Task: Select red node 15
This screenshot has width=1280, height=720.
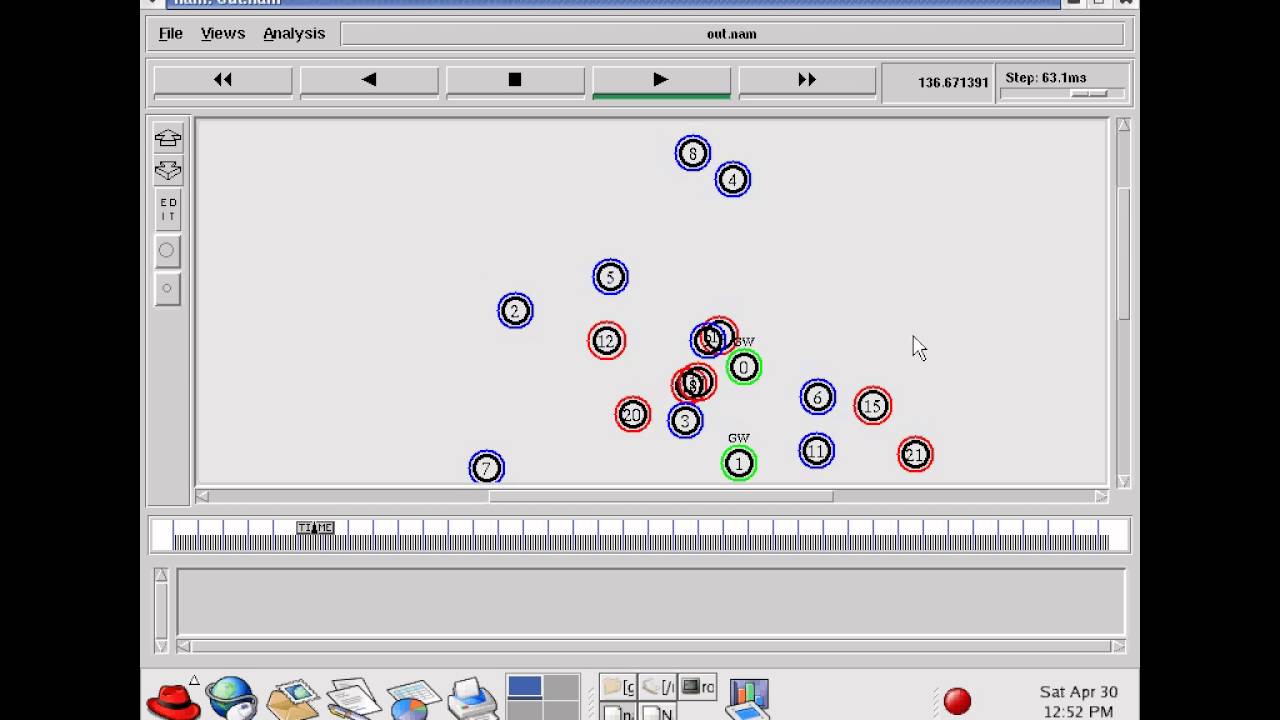Action: 872,405
